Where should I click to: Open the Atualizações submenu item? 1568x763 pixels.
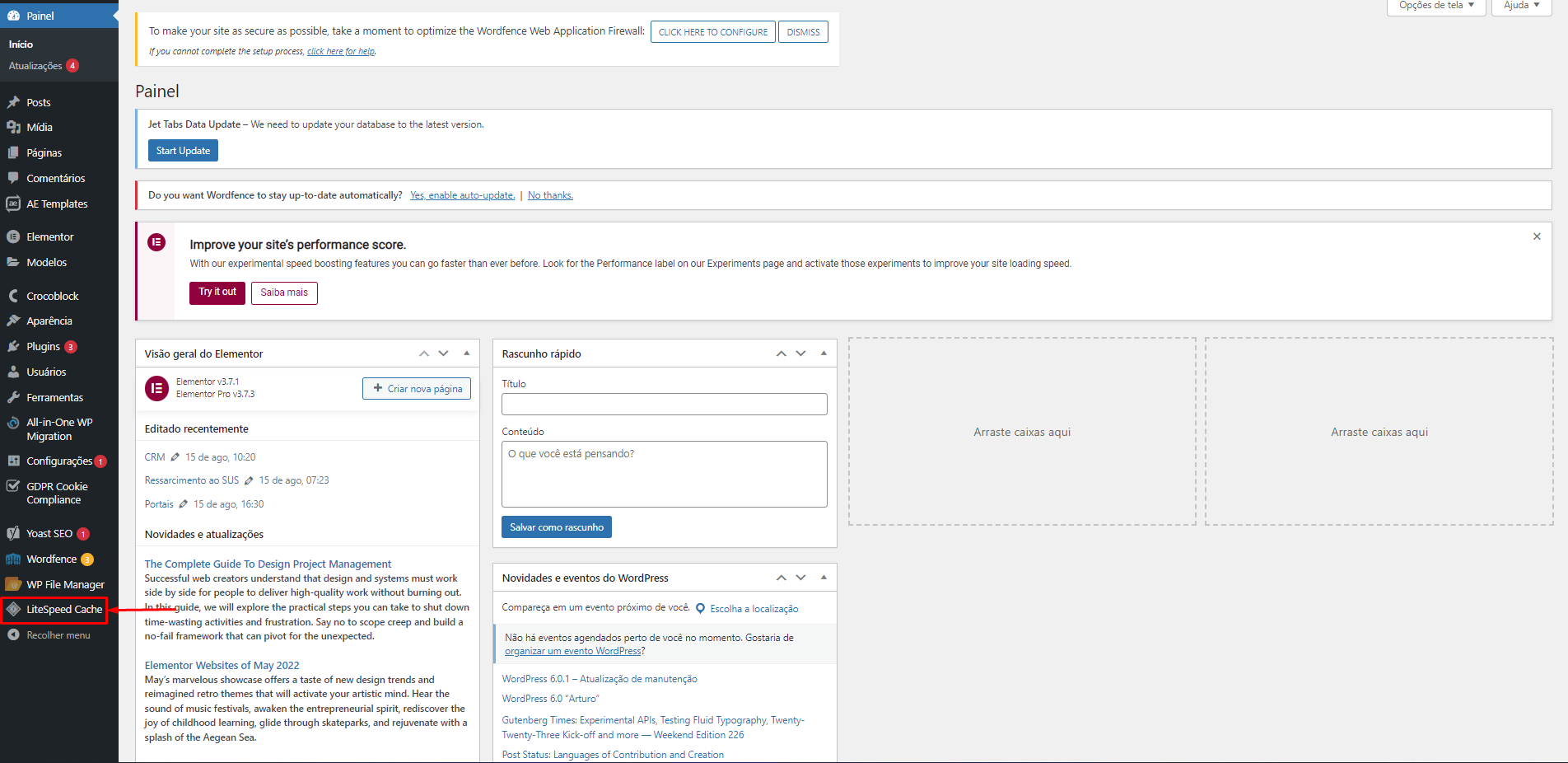tap(35, 66)
